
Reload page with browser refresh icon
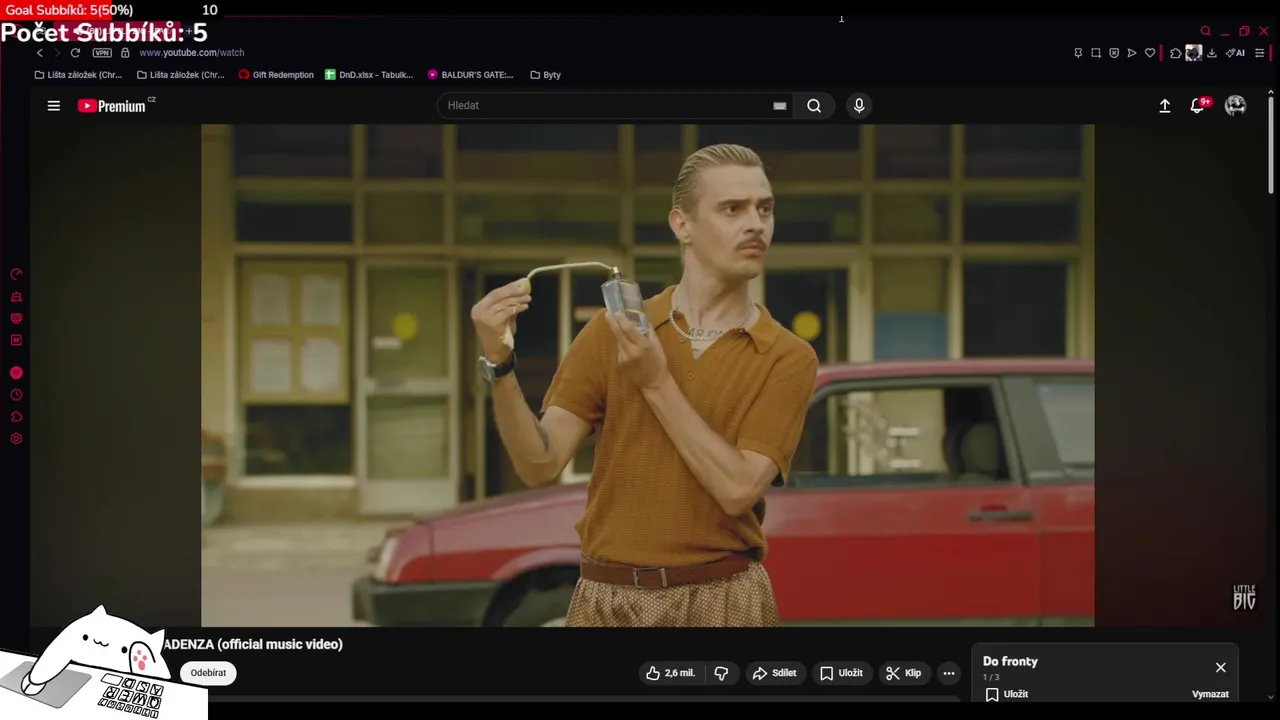coord(75,53)
